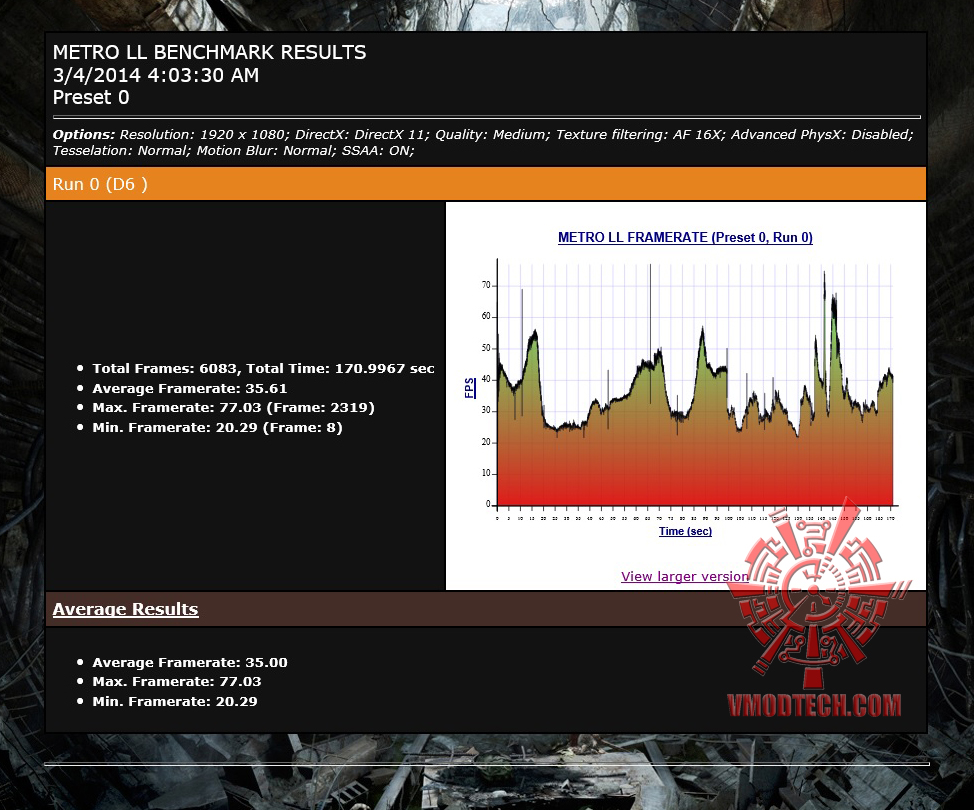Click the Average Results heading

point(125,609)
